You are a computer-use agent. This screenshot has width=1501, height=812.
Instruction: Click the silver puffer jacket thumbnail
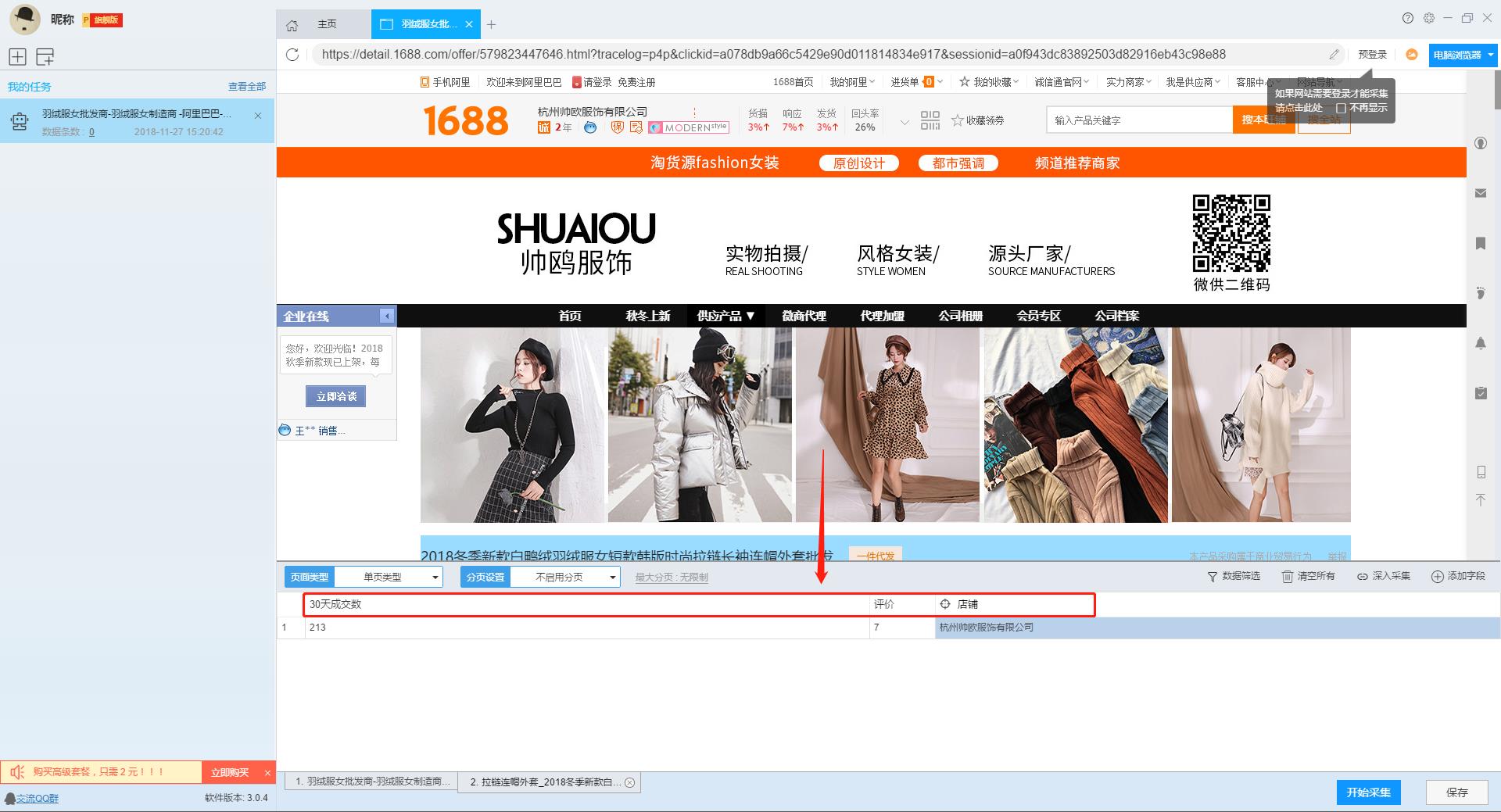(700, 424)
